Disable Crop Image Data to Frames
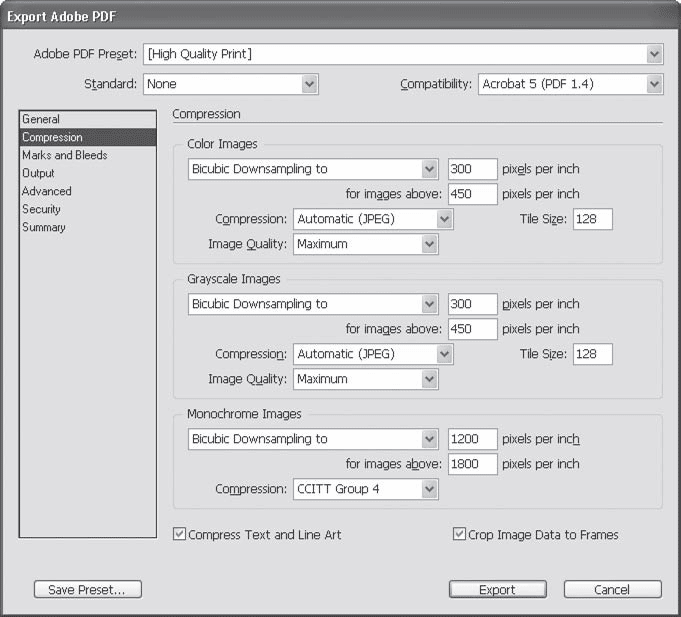 pos(460,535)
